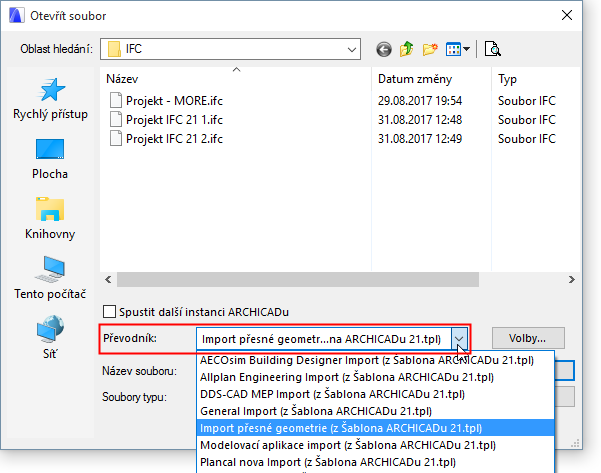Image resolution: width=601 pixels, height=473 pixels.
Task: Click the Převodník selected value field
Action: click(324, 339)
